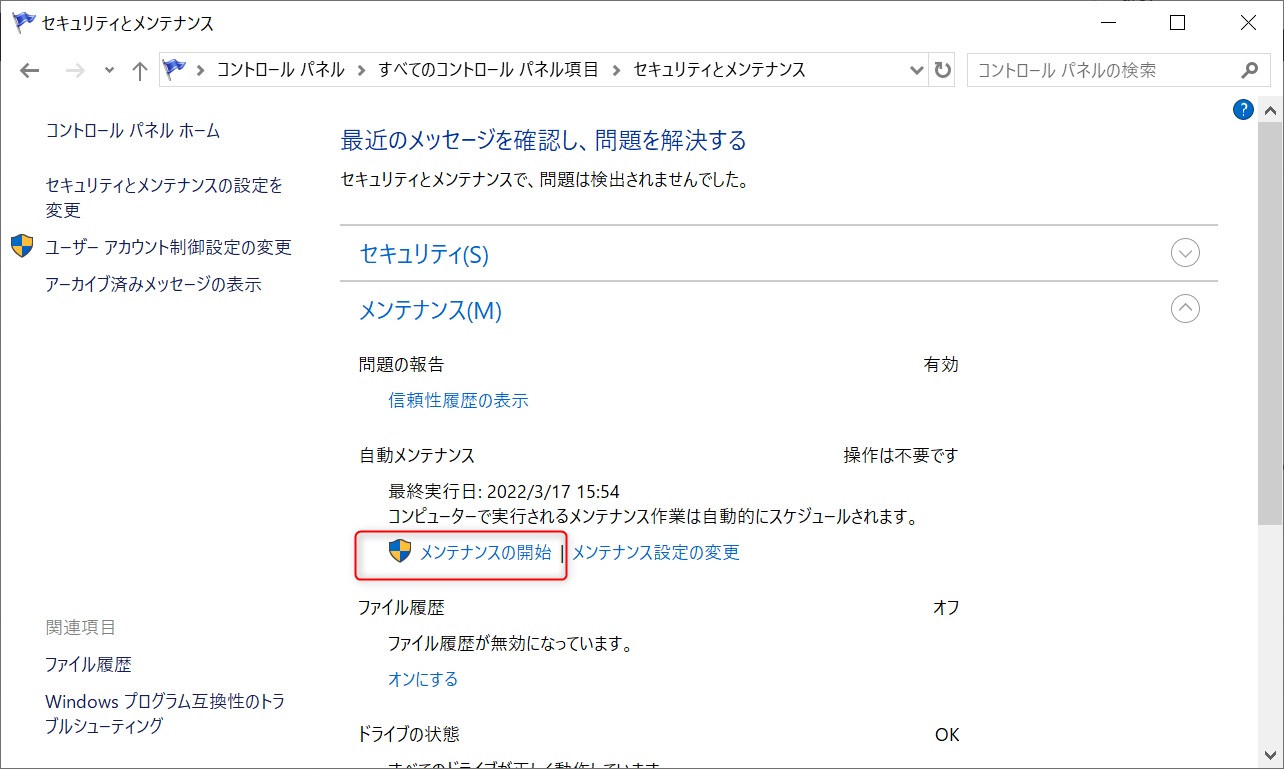Go back with the left arrow
1284x769 pixels.
tap(30, 70)
